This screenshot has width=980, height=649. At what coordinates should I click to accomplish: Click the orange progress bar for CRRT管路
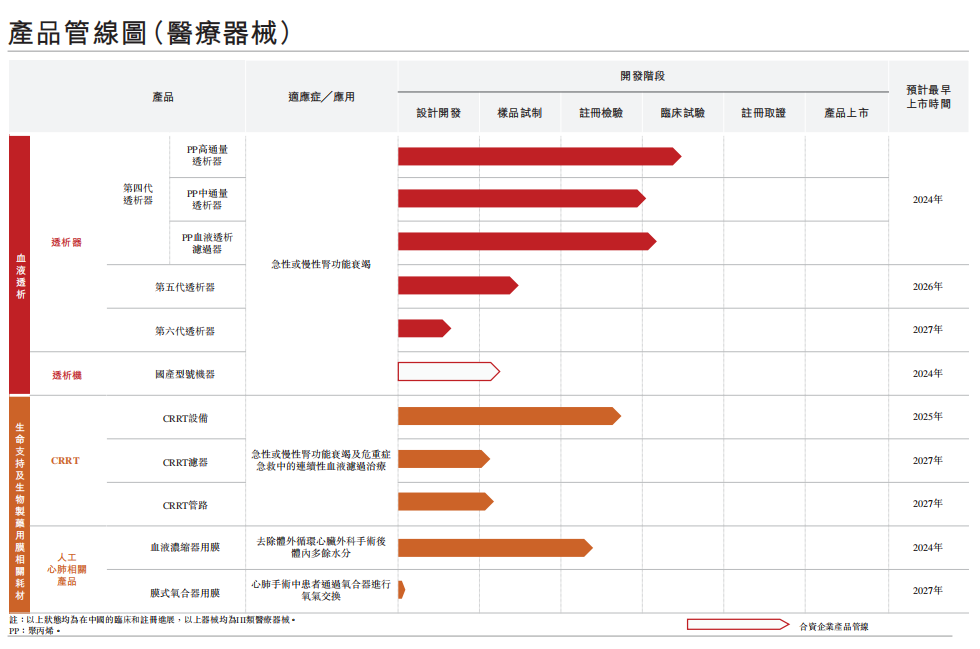click(446, 501)
